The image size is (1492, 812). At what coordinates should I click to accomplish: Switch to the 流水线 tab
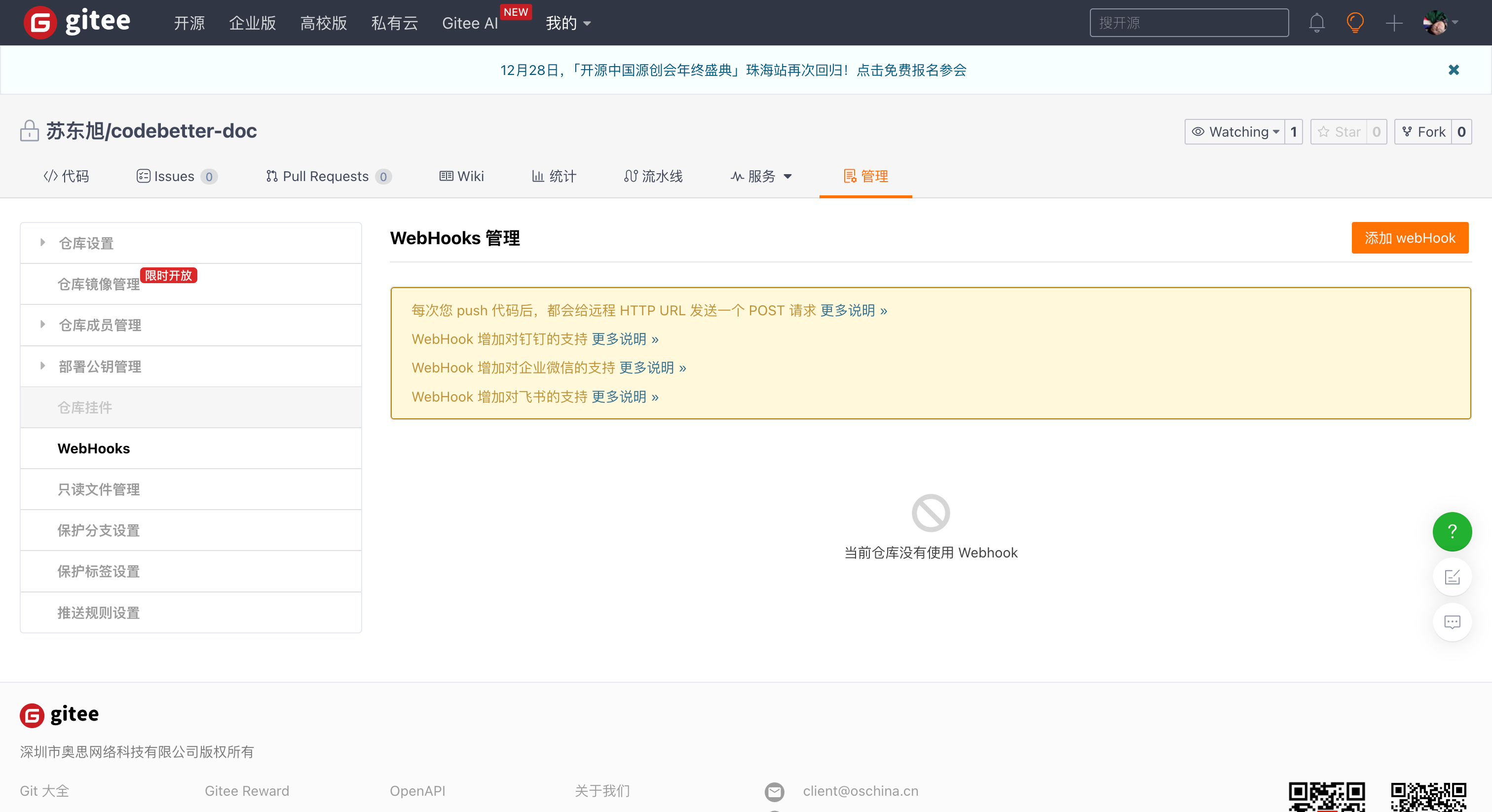[653, 176]
